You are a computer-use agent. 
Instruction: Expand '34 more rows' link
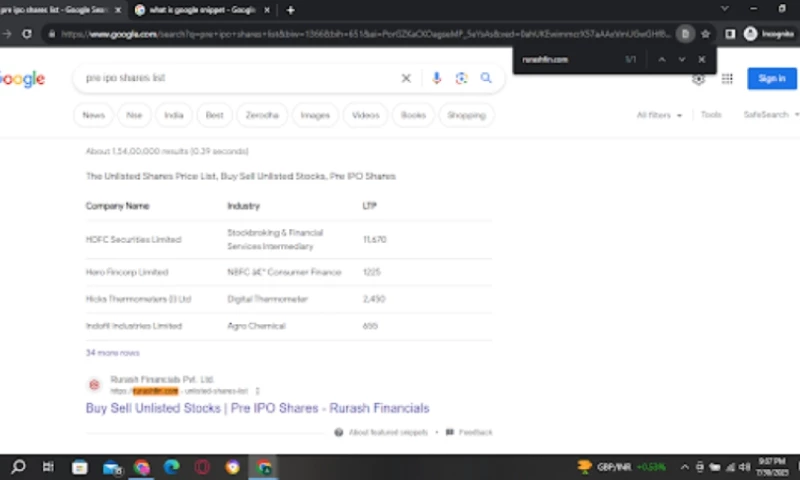pyautogui.click(x=112, y=352)
